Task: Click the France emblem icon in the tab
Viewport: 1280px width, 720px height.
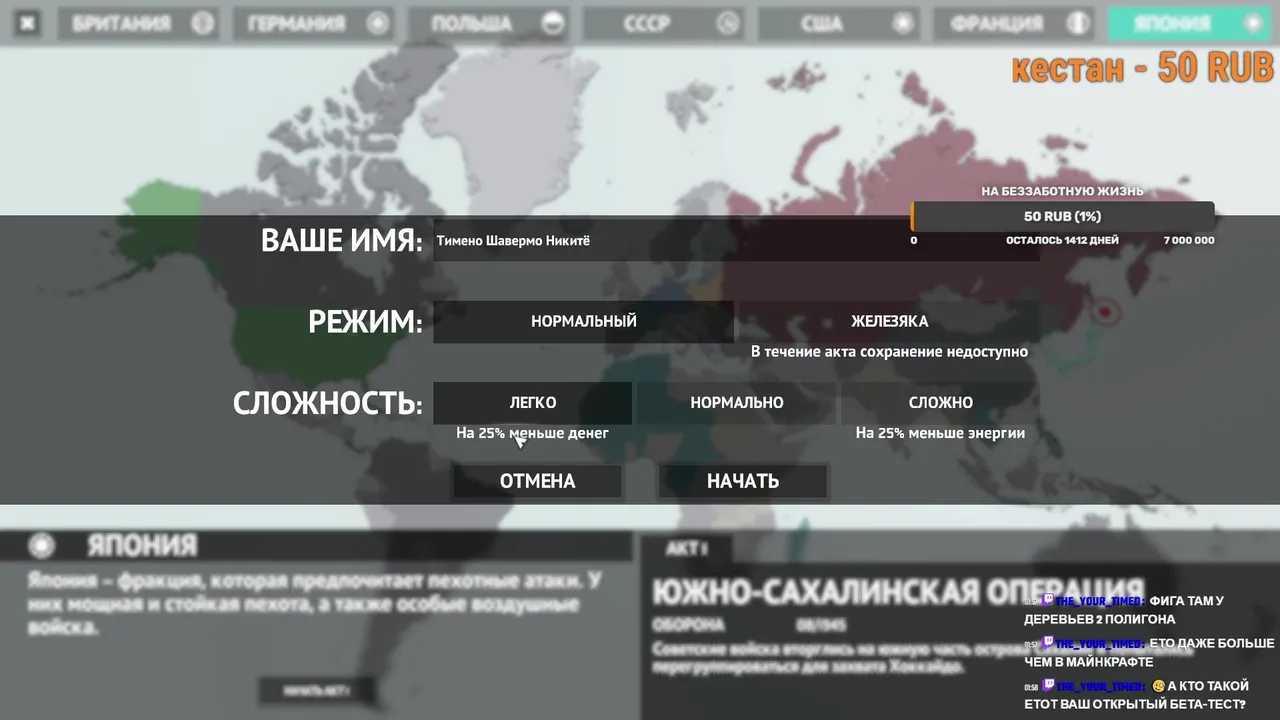Action: (1078, 23)
